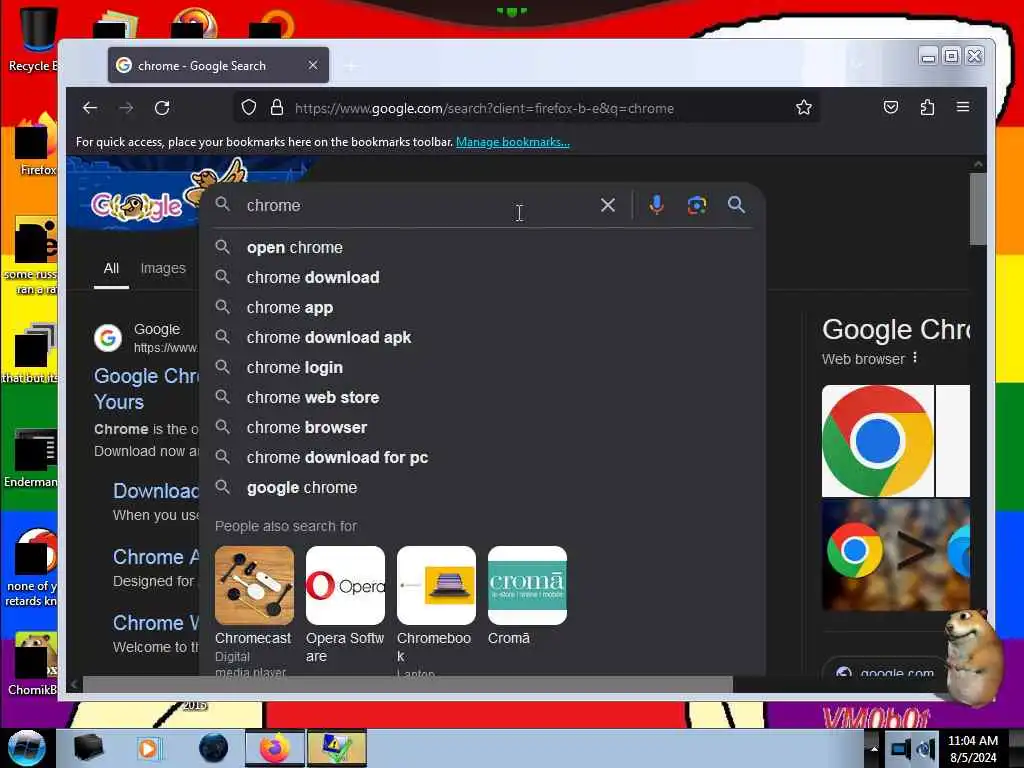Select the chrome - Google Search tab
1024x768 pixels.
point(218,65)
